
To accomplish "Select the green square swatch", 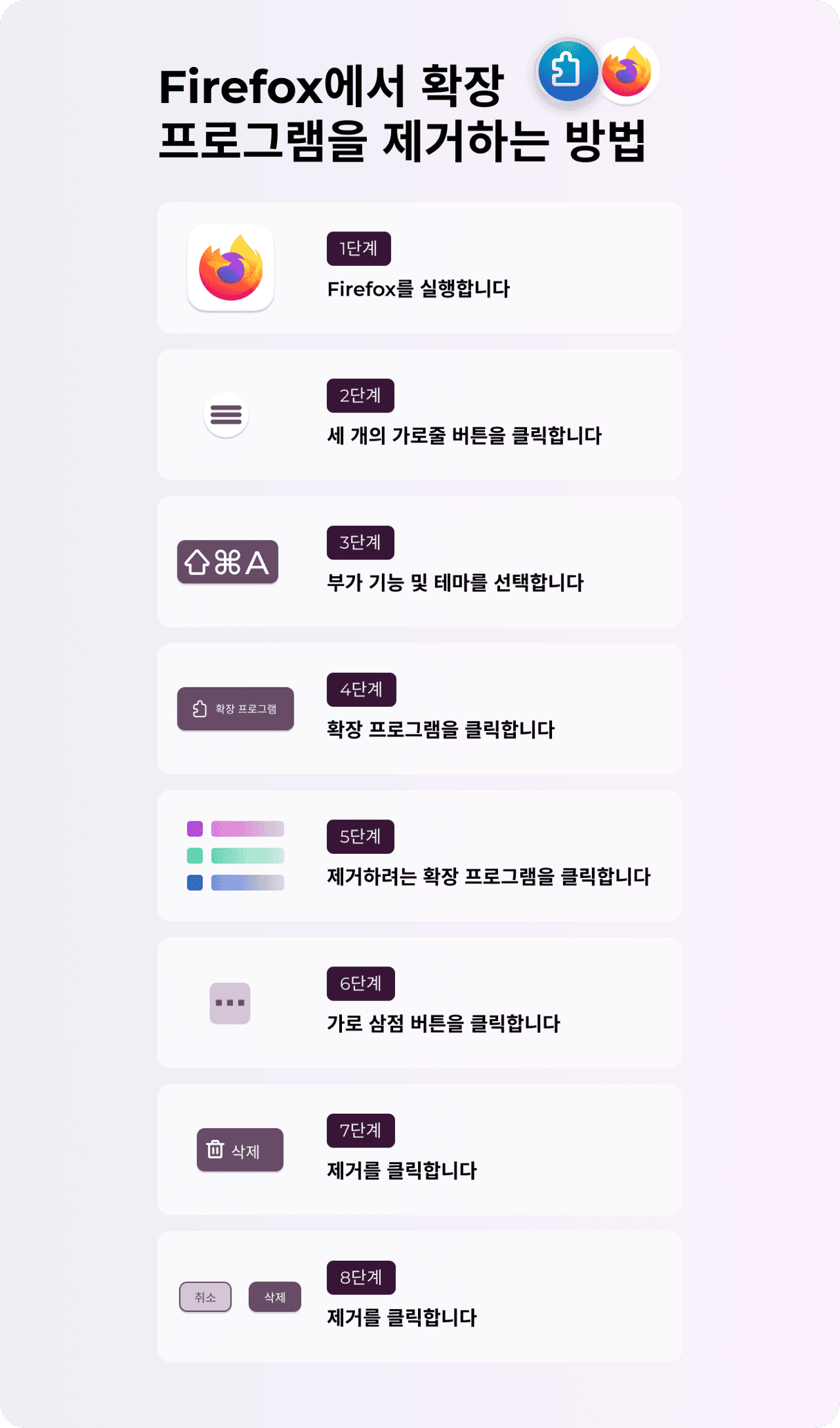I will pos(195,855).
